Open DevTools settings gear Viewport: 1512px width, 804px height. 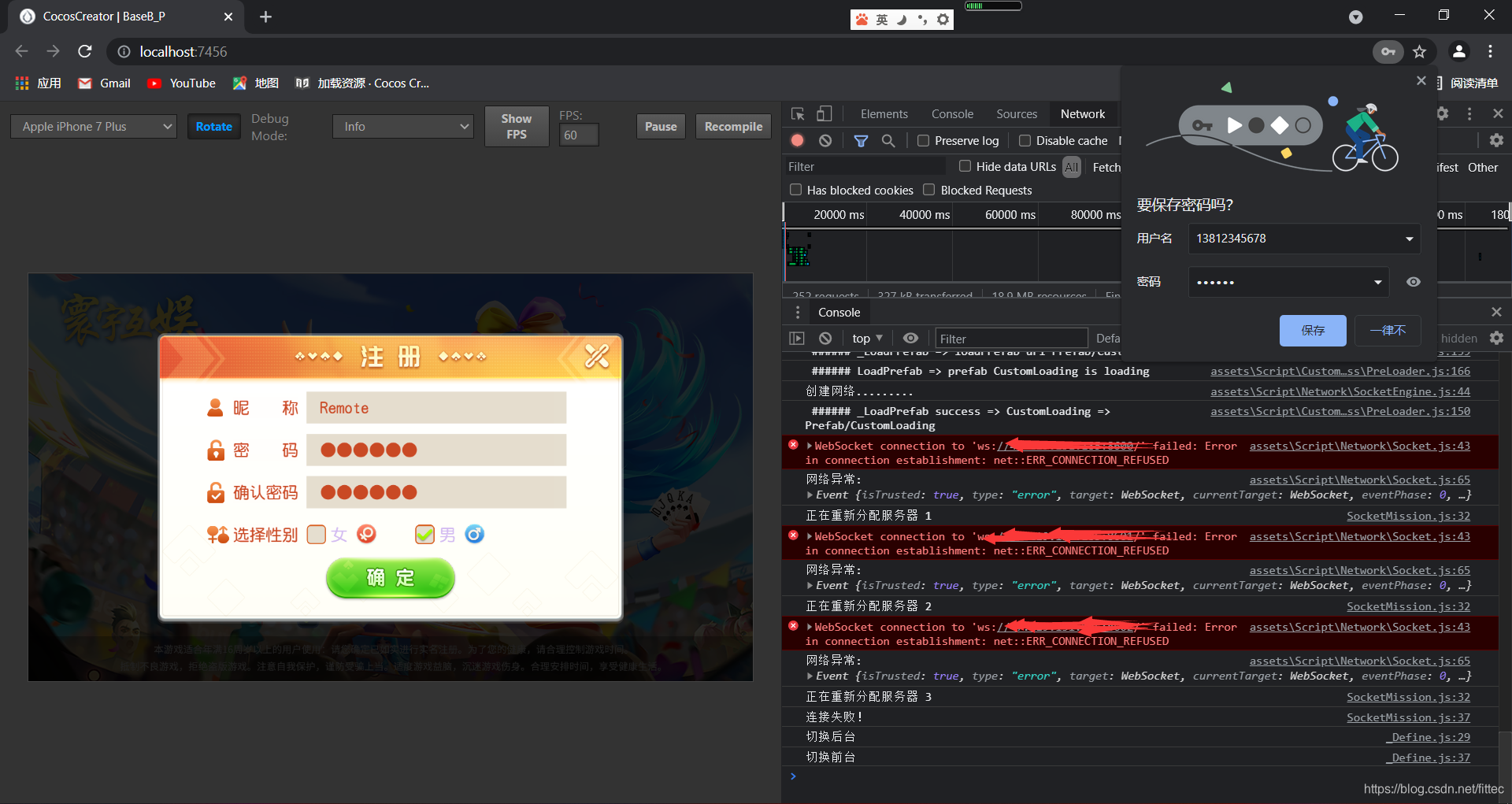1442,113
